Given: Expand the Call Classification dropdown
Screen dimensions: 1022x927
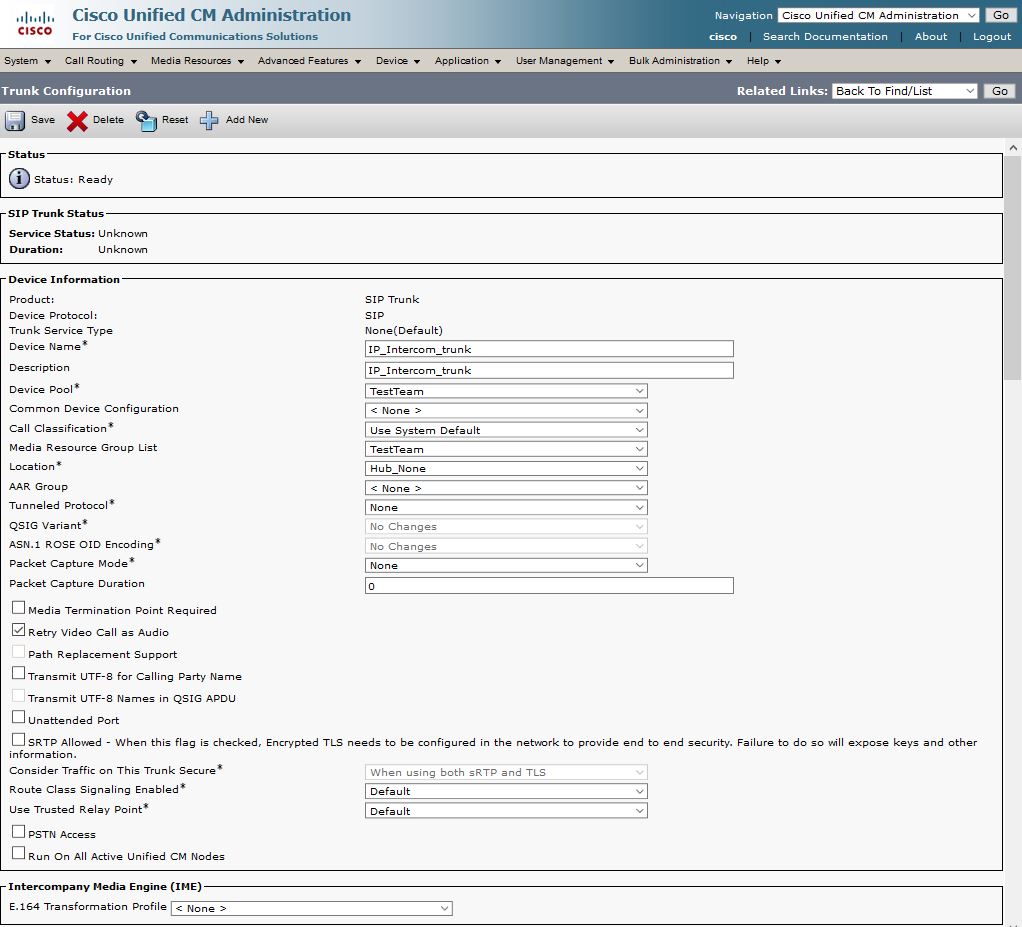Looking at the screenshot, I should coord(506,430).
